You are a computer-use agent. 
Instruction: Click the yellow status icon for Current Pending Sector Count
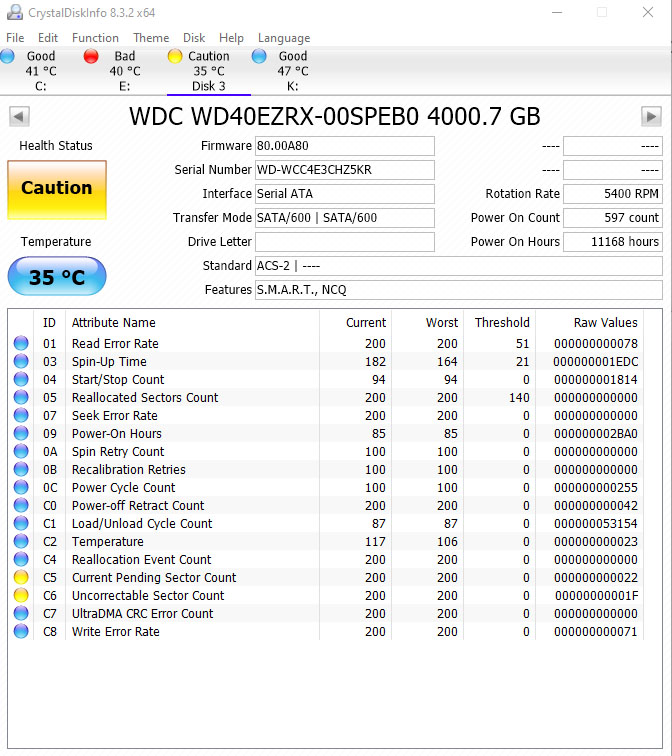point(20,578)
